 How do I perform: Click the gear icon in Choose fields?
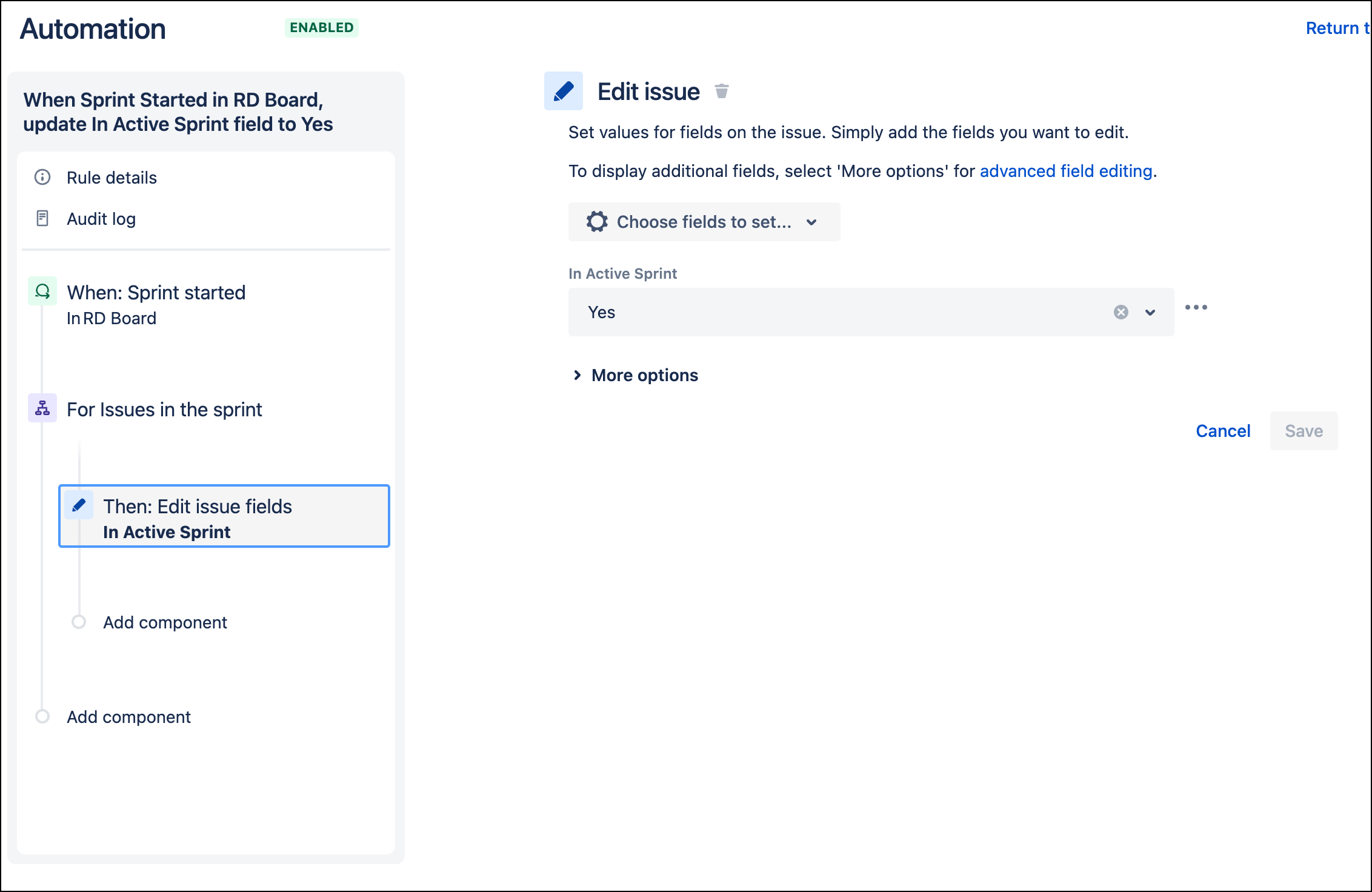[x=597, y=222]
